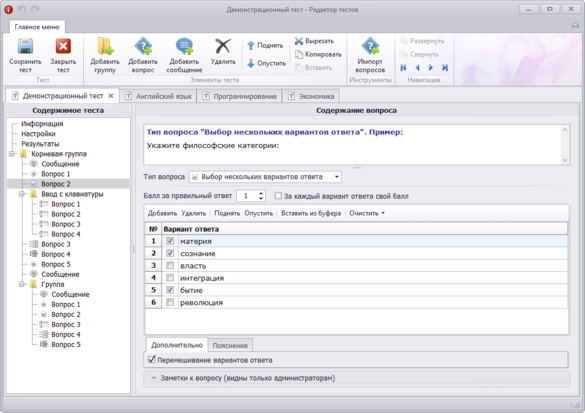Collapse the Ввод с клавиатуры tree node
This screenshot has width=585, height=413.
click(22, 194)
